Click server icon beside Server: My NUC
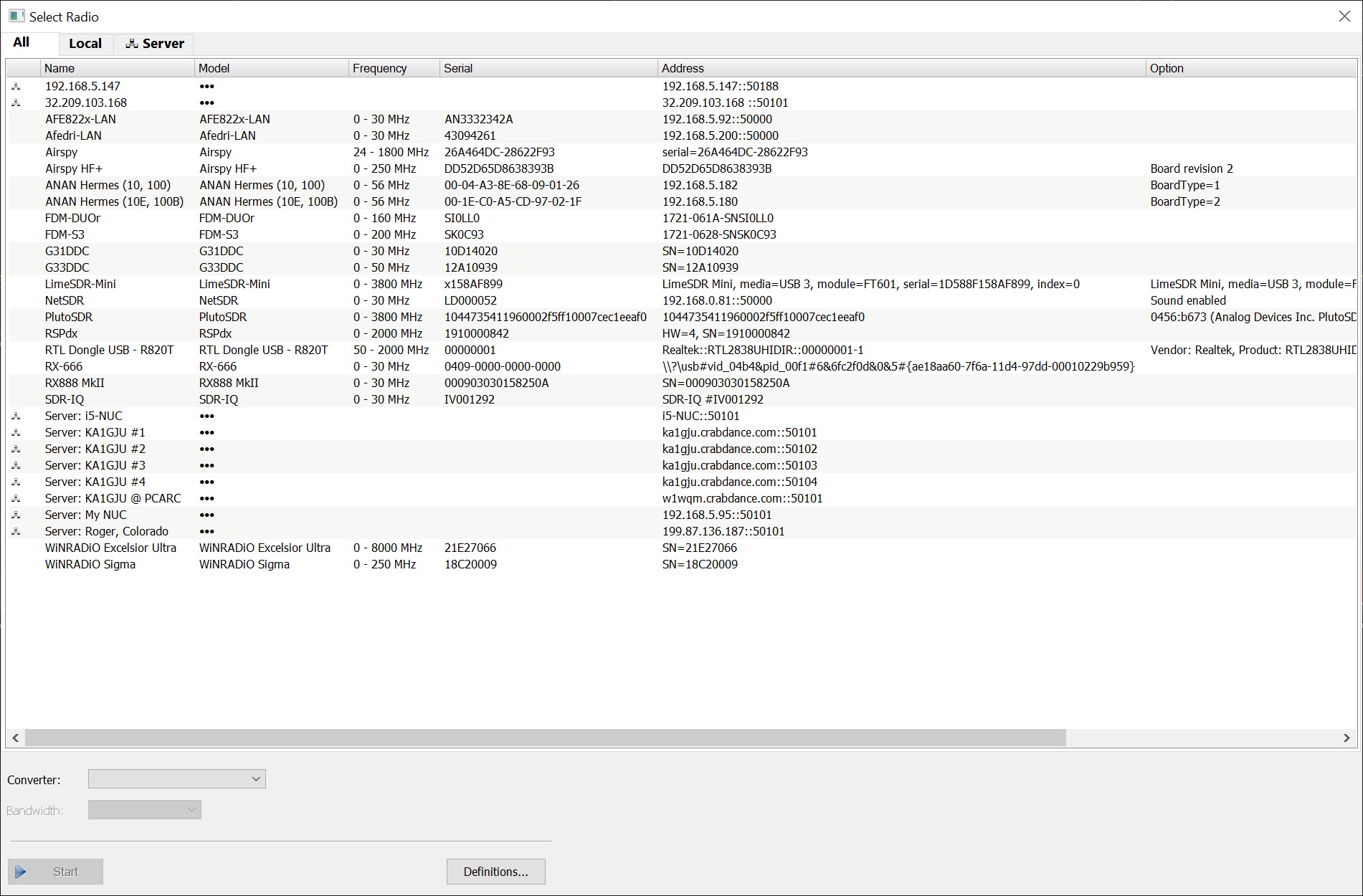The height and width of the screenshot is (896, 1363). point(16,515)
